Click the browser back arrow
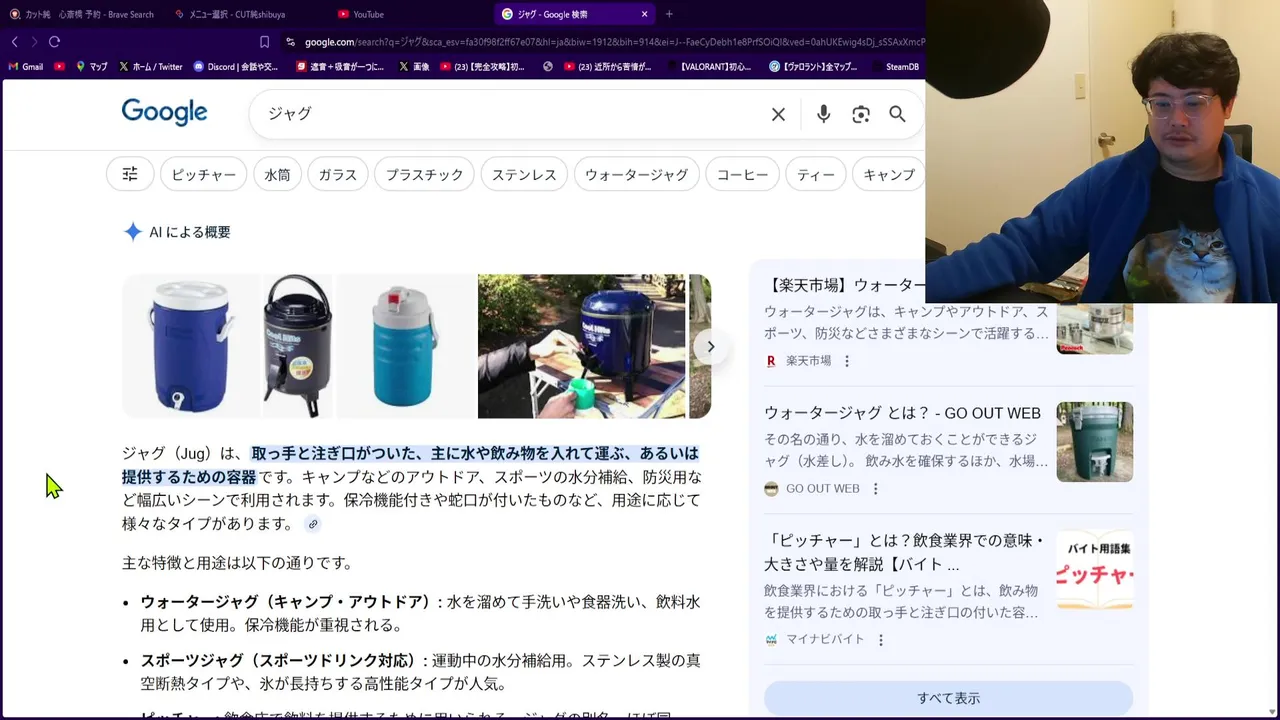This screenshot has width=1280, height=720. pos(15,42)
